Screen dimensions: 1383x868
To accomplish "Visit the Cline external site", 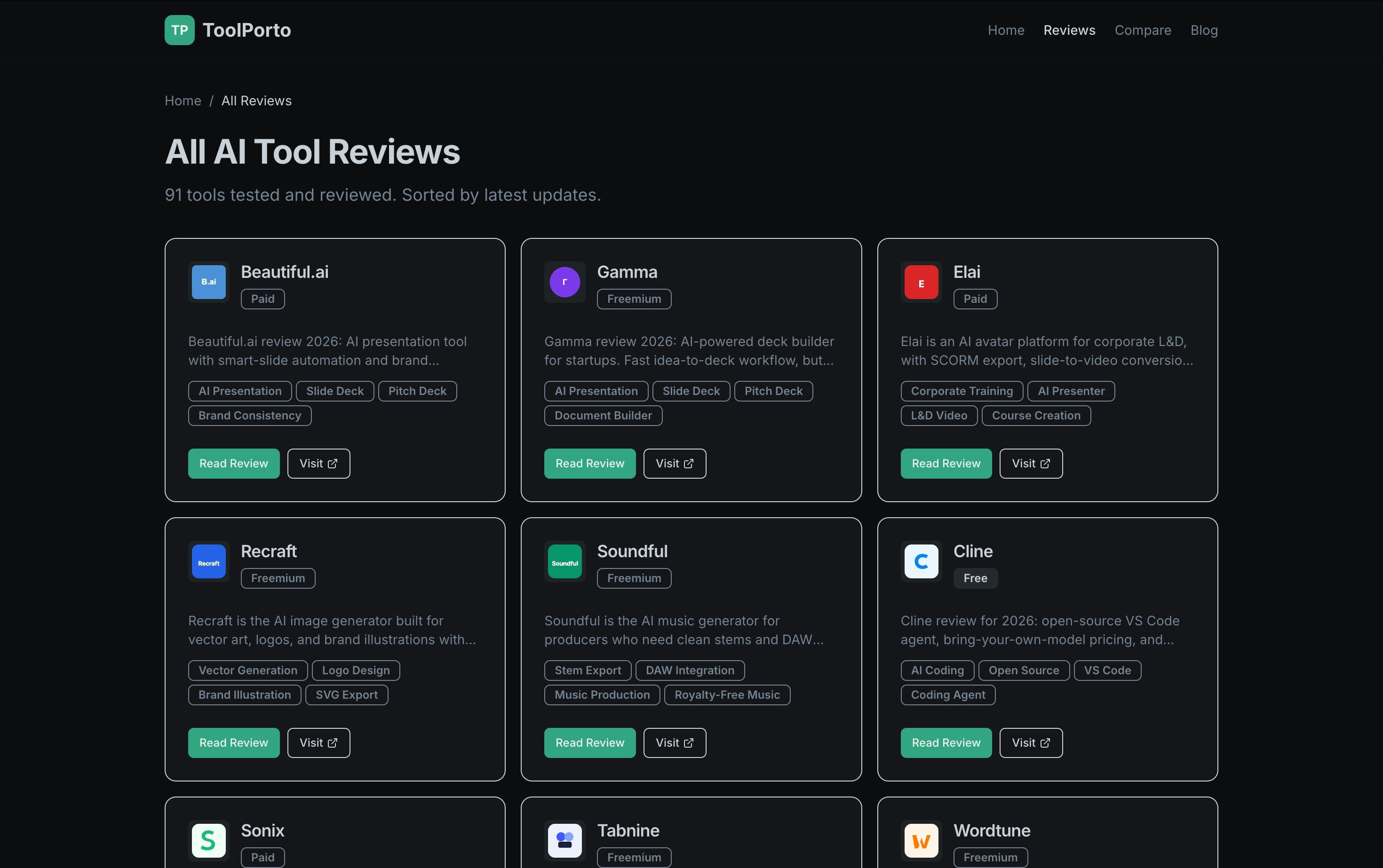I will coord(1031,743).
